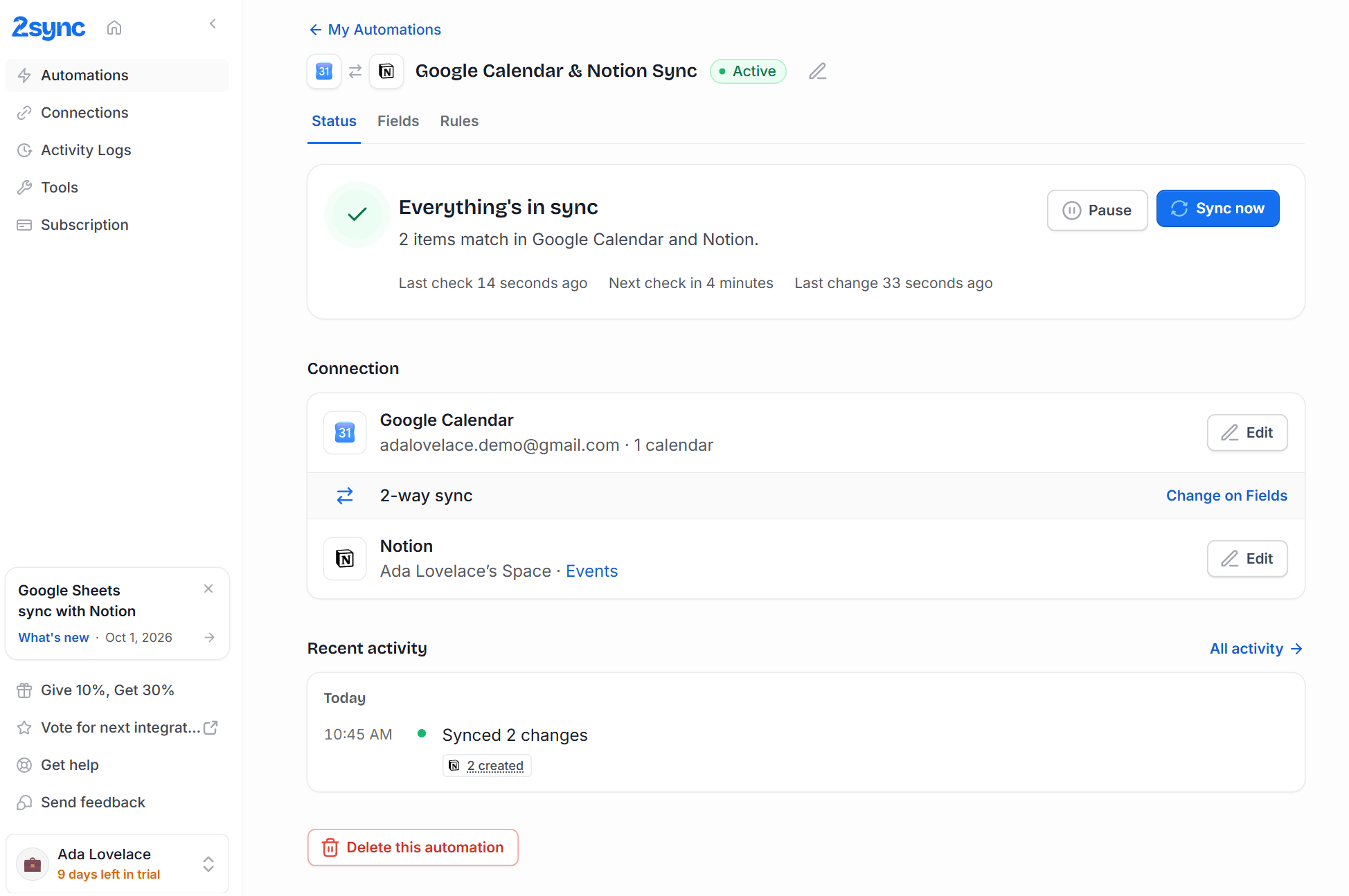Open Vote for next integration
This screenshot has width=1349, height=896.
point(117,728)
